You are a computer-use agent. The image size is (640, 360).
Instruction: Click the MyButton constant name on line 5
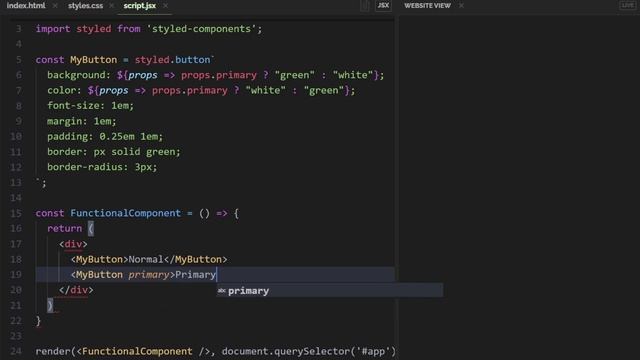pos(93,60)
